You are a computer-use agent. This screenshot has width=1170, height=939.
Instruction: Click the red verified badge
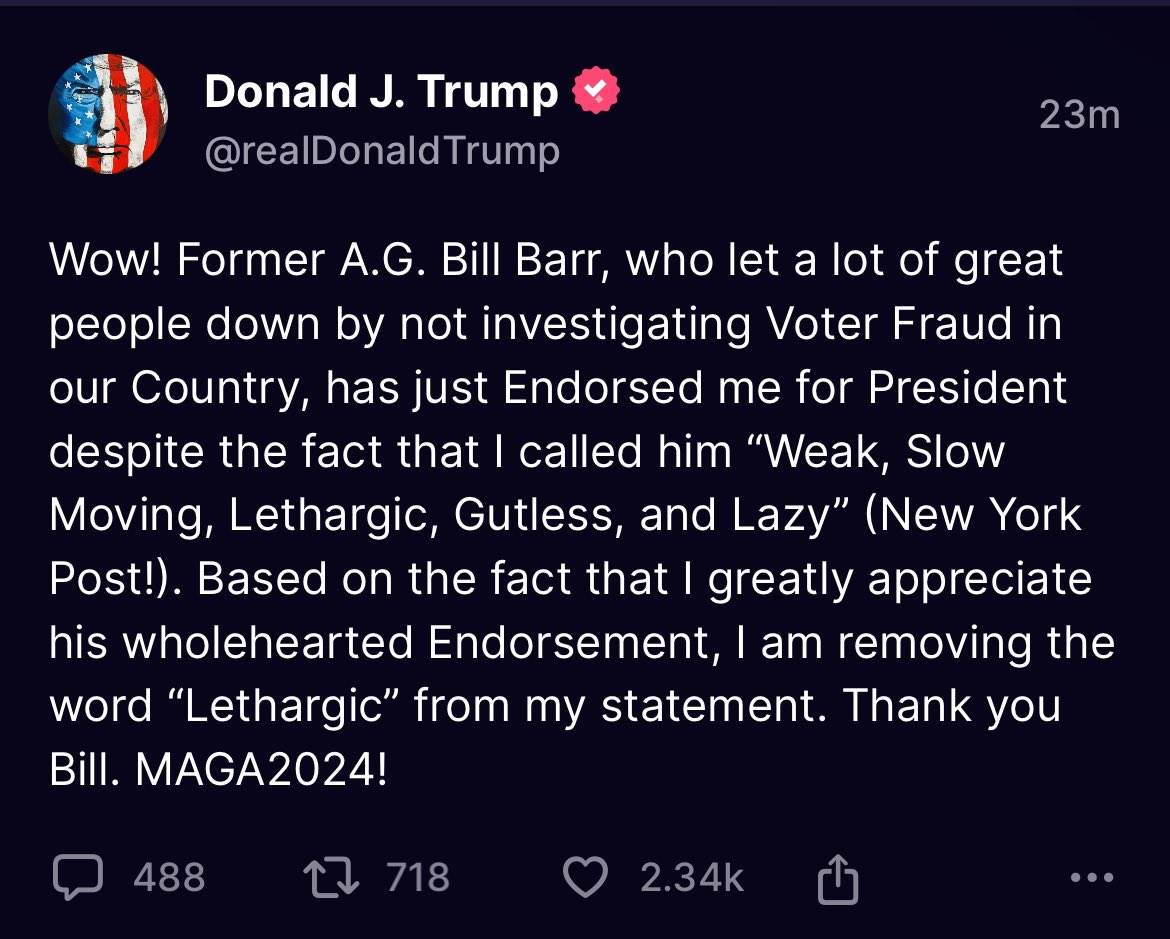(x=595, y=93)
